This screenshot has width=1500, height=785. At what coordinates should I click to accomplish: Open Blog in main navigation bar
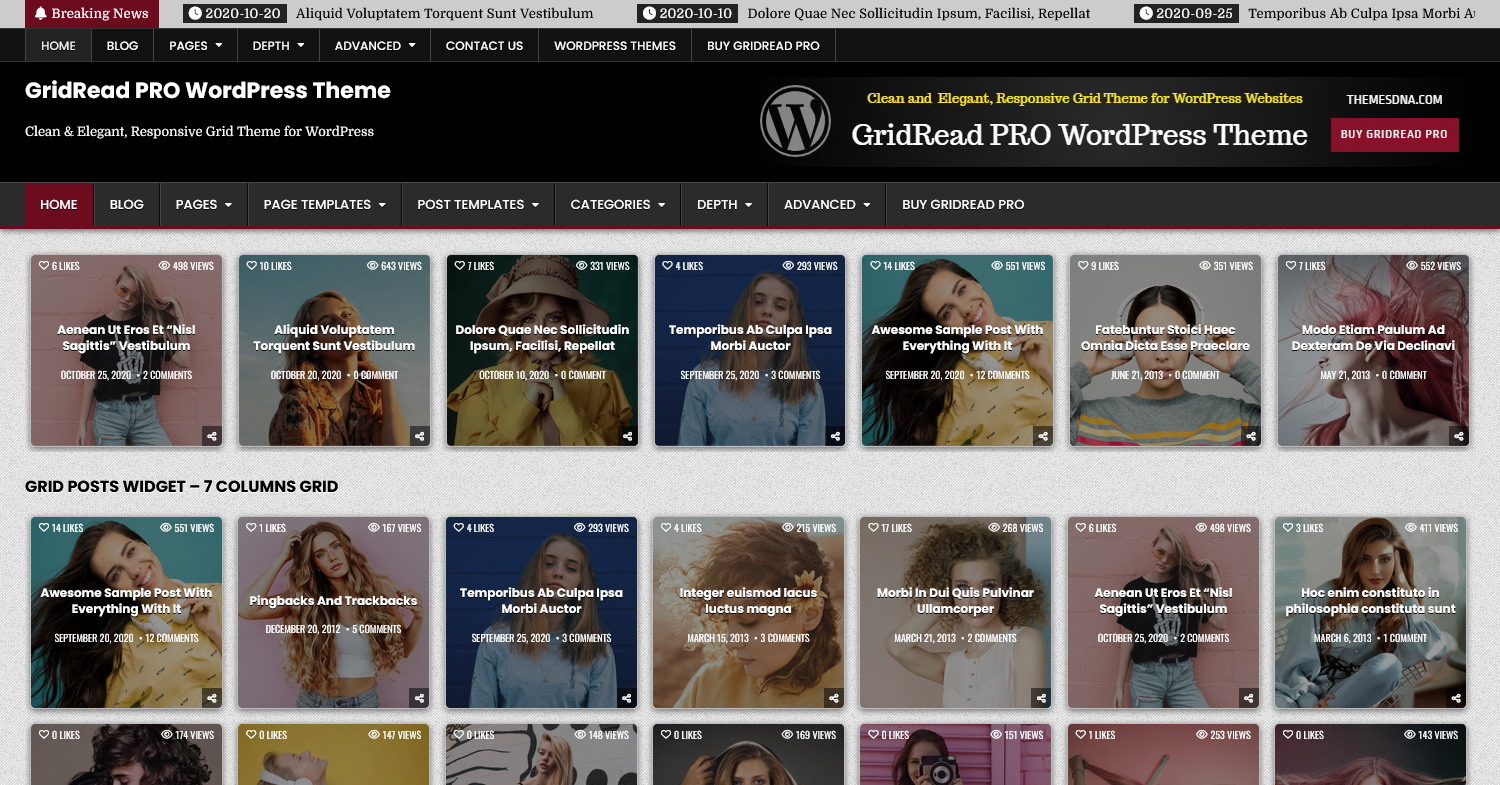pos(127,204)
